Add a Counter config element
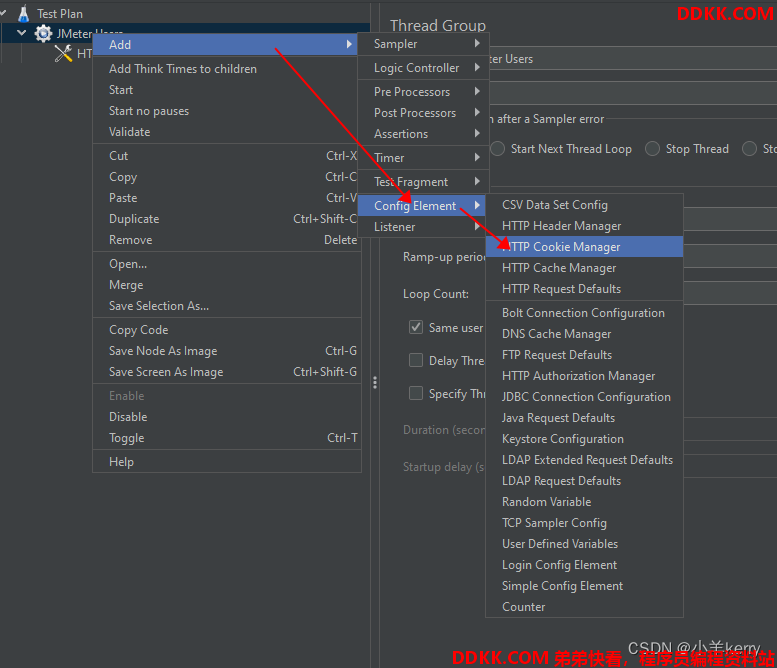 coord(584,607)
